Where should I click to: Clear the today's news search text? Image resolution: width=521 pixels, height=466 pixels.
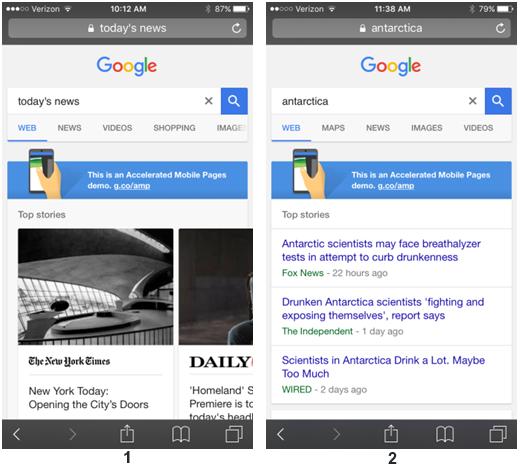pos(209,101)
